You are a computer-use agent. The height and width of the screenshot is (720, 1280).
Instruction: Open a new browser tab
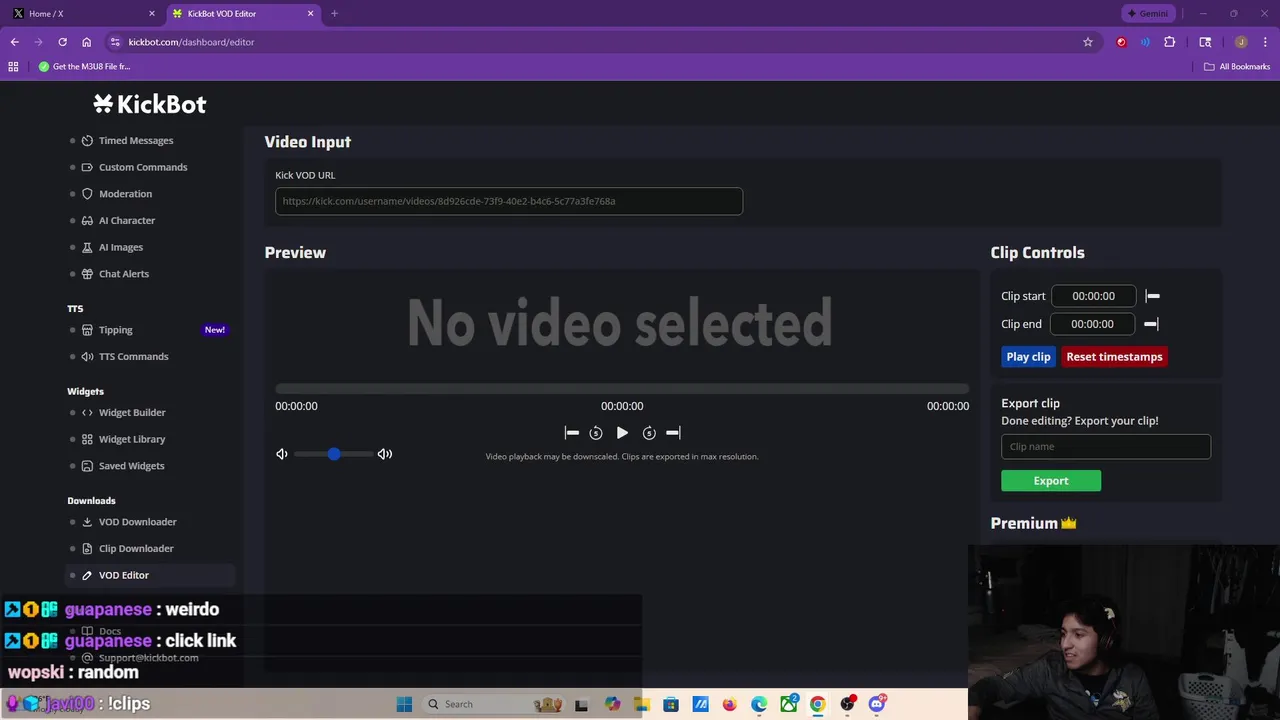click(x=334, y=14)
